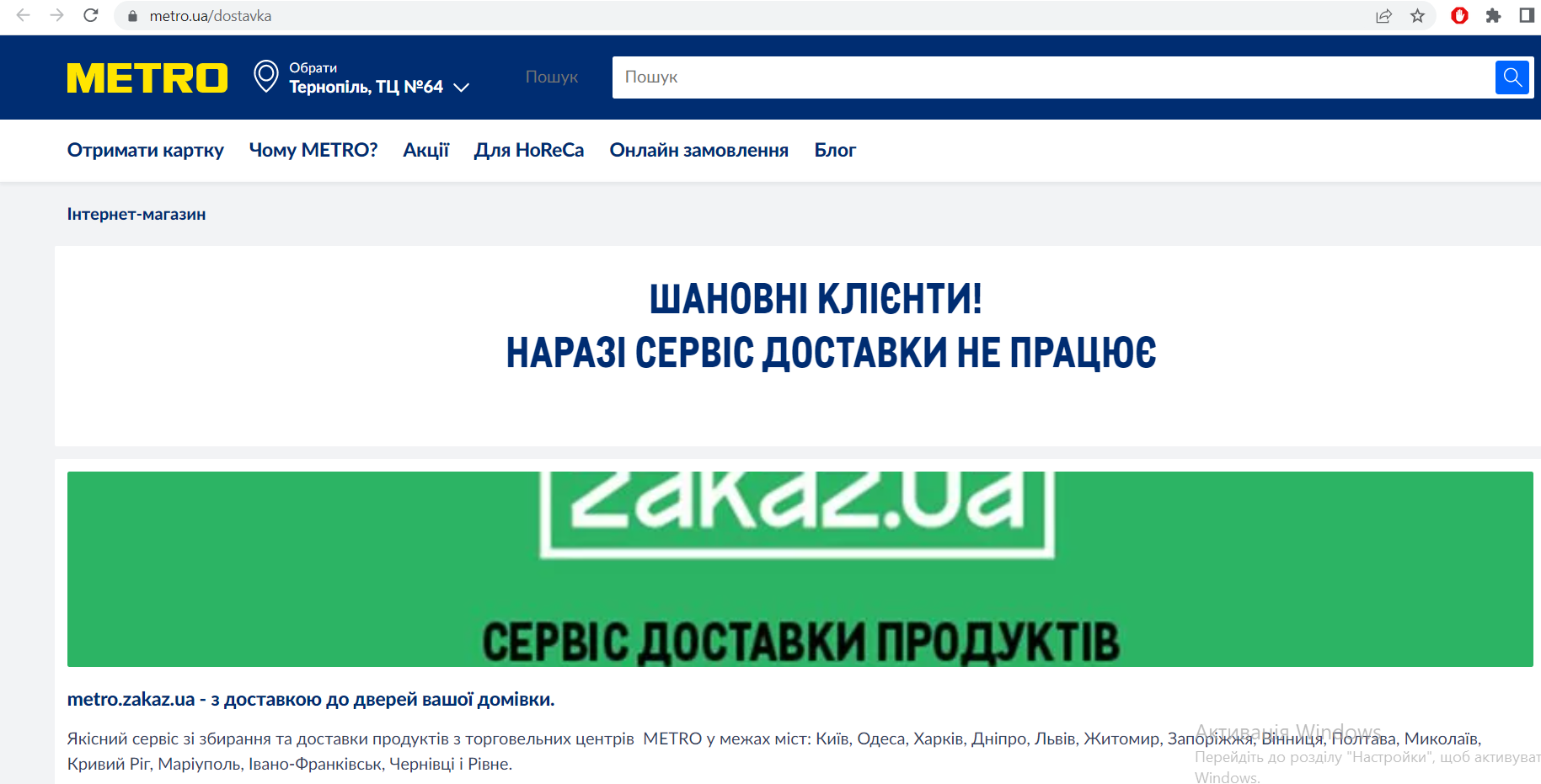
Task: Open Онлайн замовлення page
Action: 698,151
